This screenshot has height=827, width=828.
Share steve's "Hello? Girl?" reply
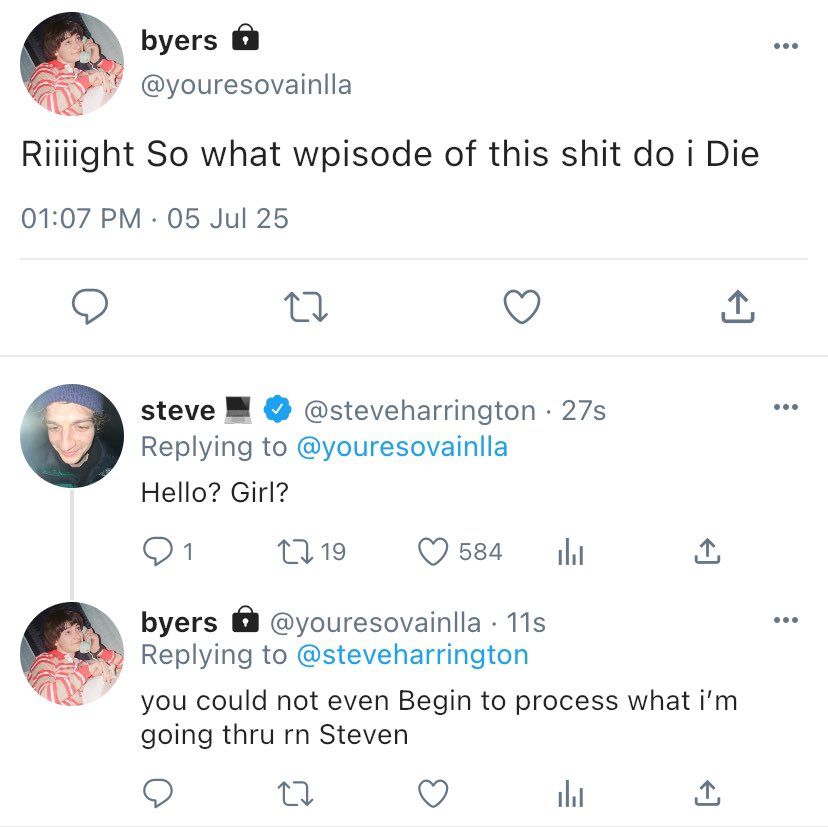[x=706, y=551]
